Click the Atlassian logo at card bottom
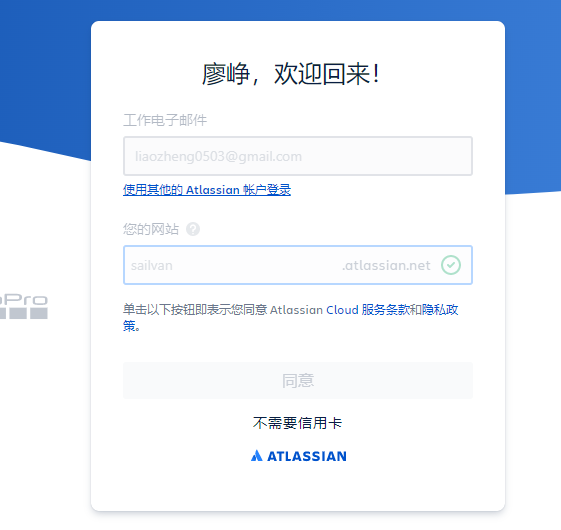The image size is (561, 530). [x=298, y=456]
